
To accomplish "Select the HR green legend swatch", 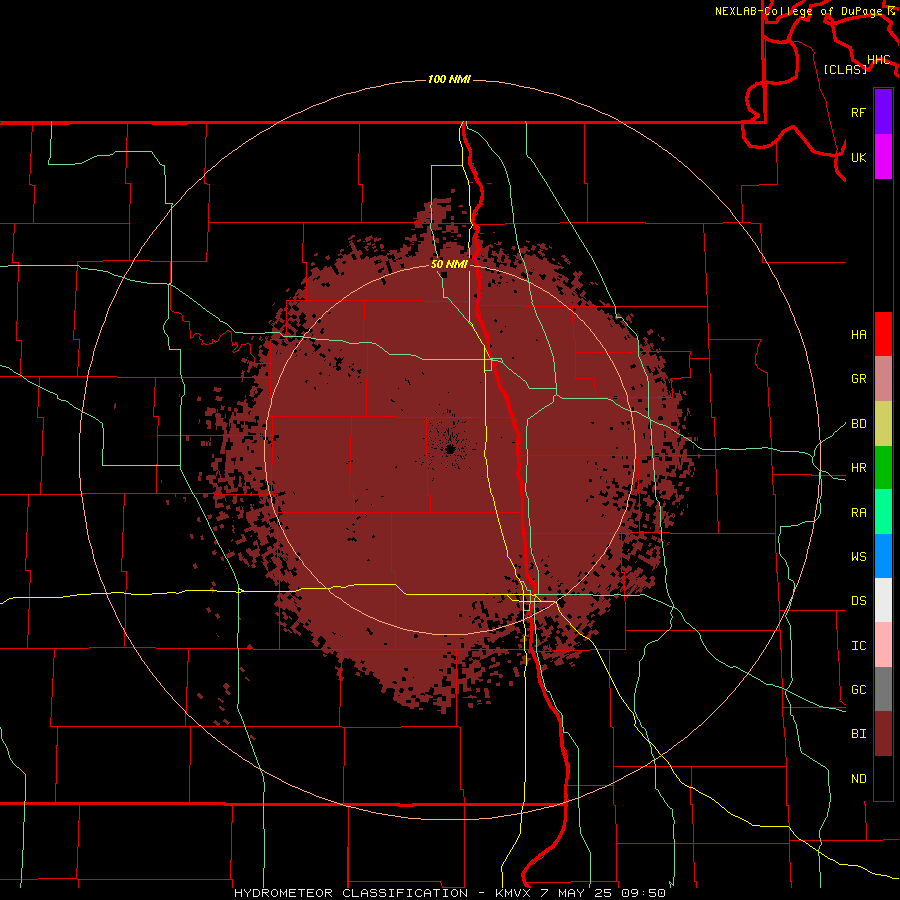I will (883, 467).
